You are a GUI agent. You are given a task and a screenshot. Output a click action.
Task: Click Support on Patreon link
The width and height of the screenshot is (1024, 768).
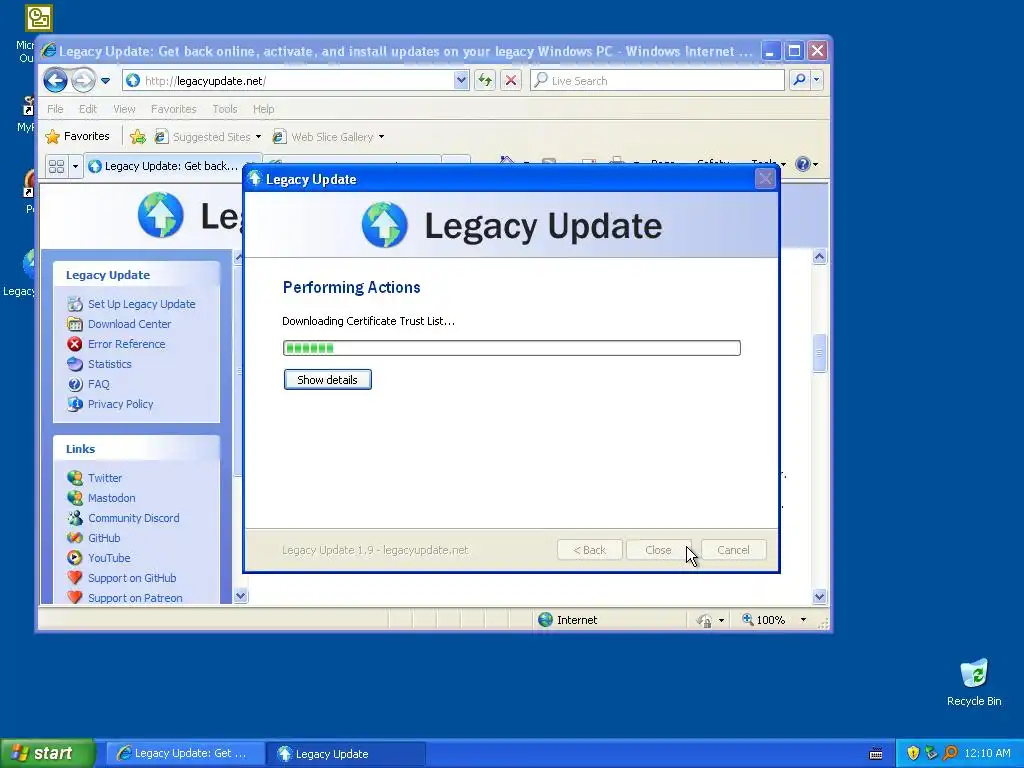coord(135,598)
